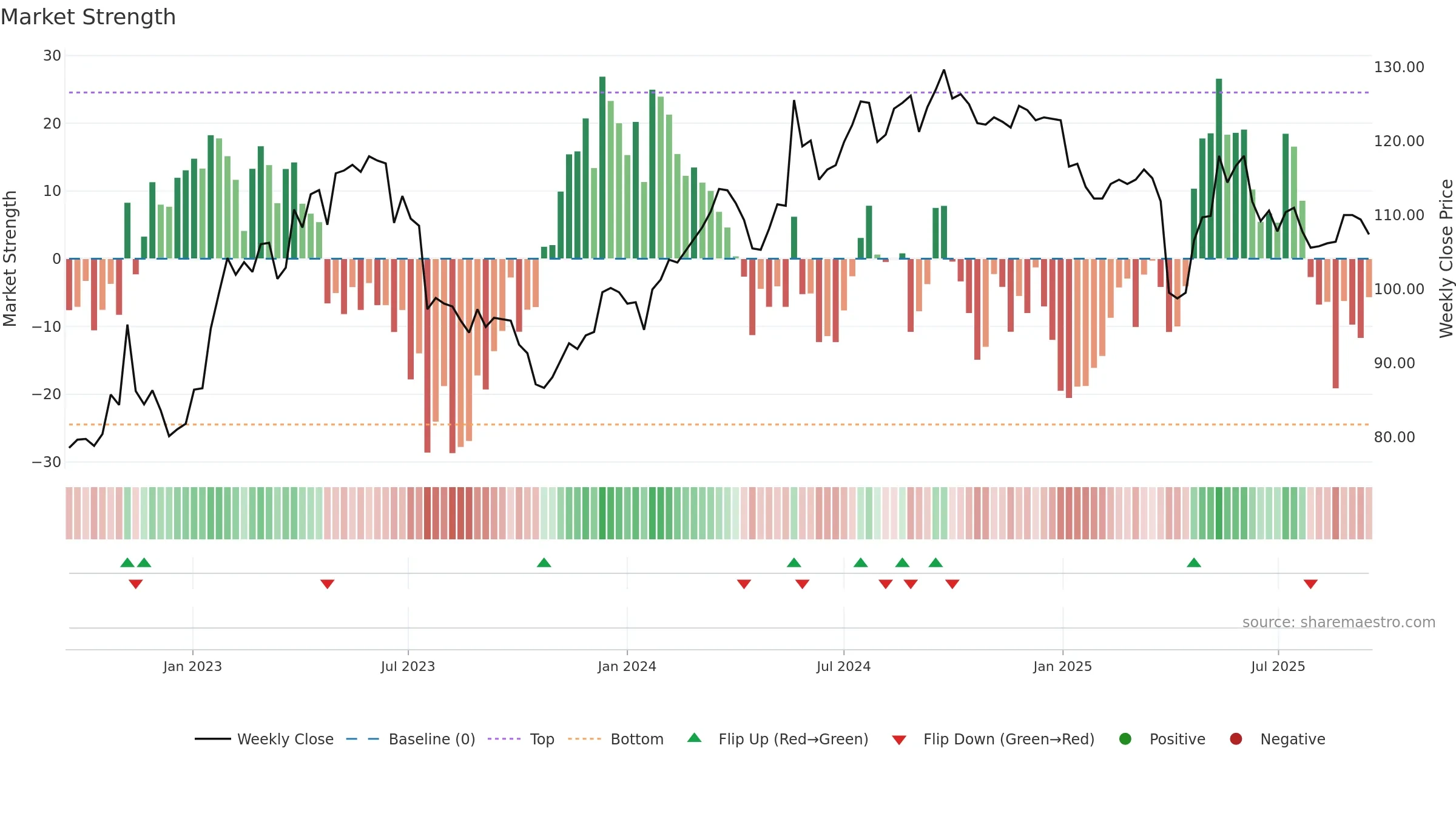Click the −20 strength axis label
Image resolution: width=1456 pixels, height=819 pixels.
tap(47, 394)
